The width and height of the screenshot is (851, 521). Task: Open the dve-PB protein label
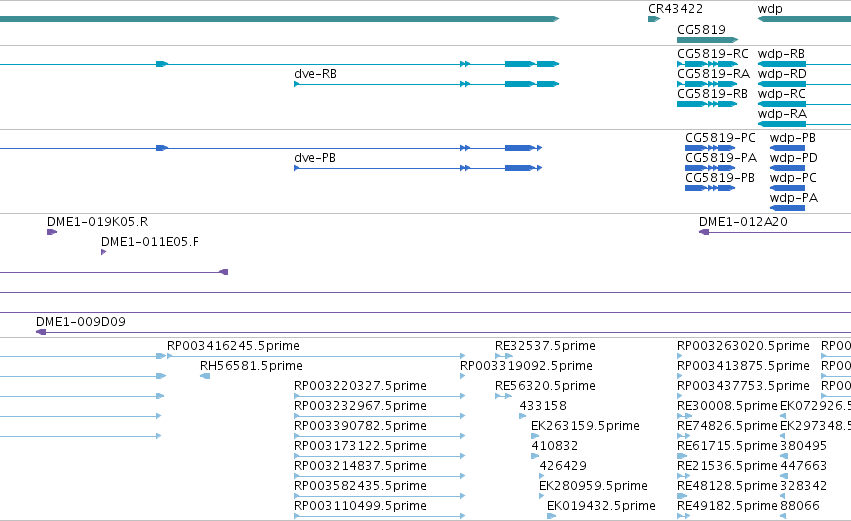[x=315, y=158]
